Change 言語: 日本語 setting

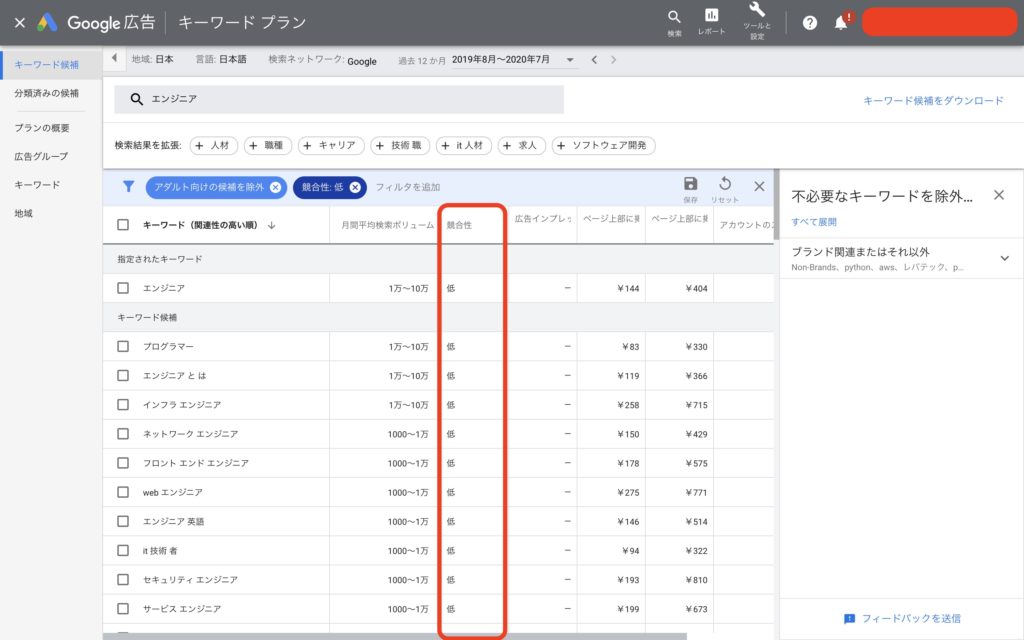(221, 59)
